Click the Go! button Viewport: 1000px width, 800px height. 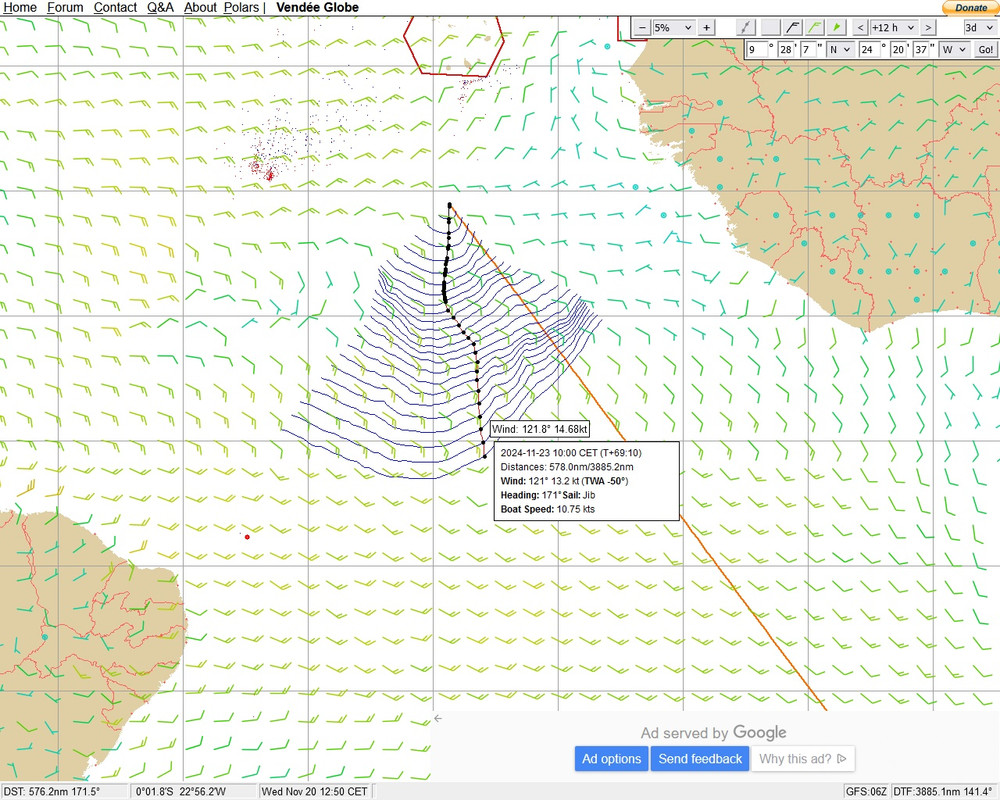click(985, 49)
